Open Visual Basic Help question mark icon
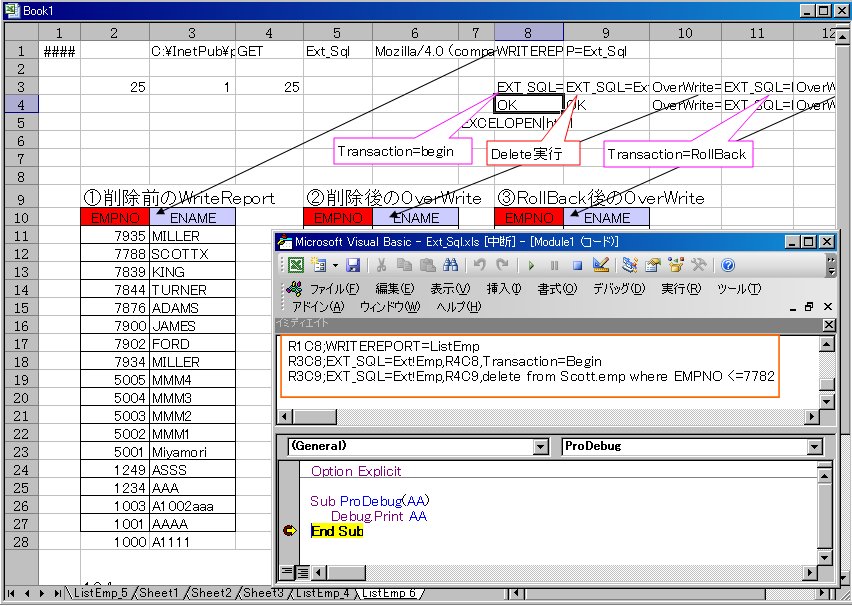This screenshot has width=852, height=606. (728, 265)
